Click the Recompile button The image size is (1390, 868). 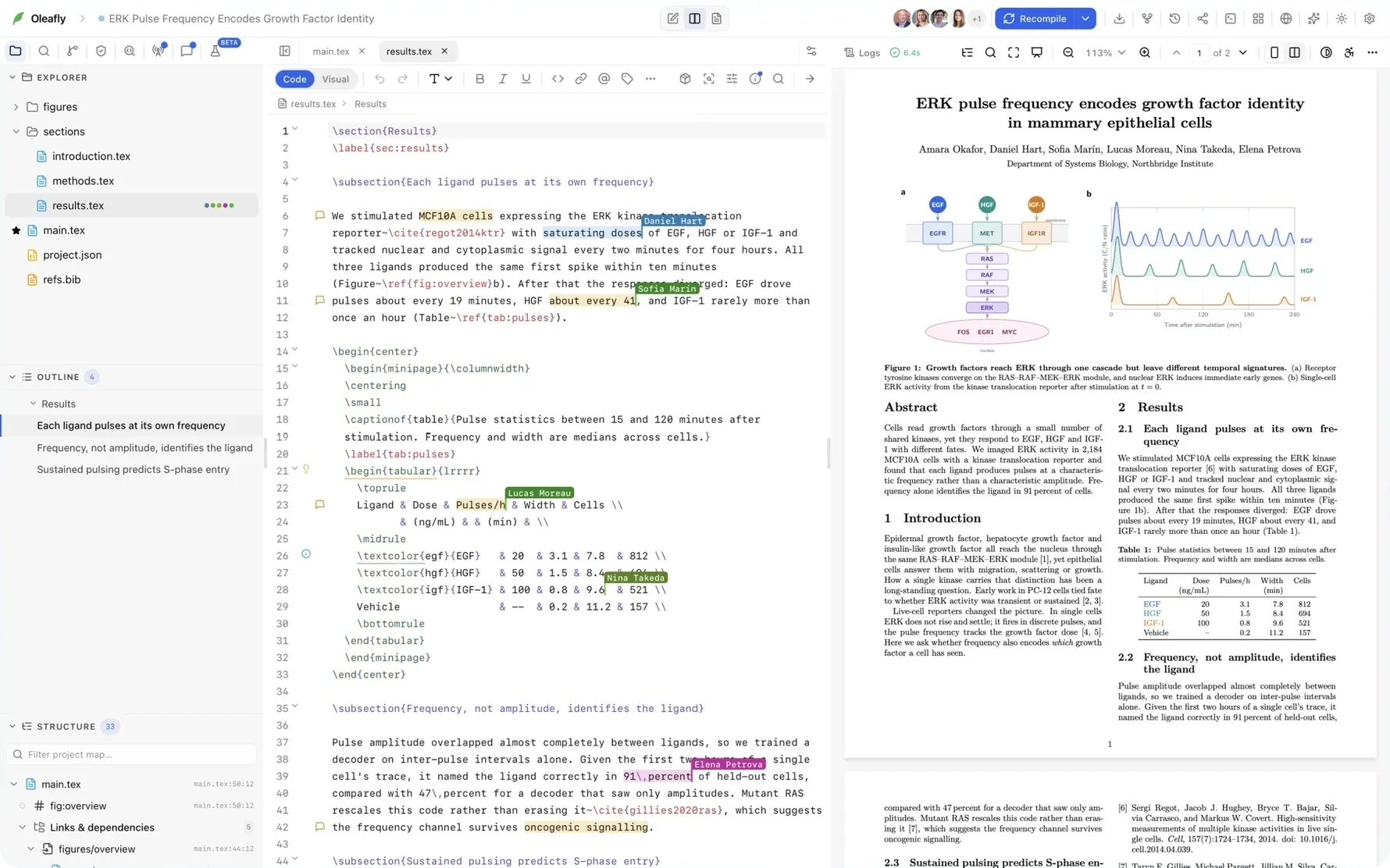pos(1035,19)
